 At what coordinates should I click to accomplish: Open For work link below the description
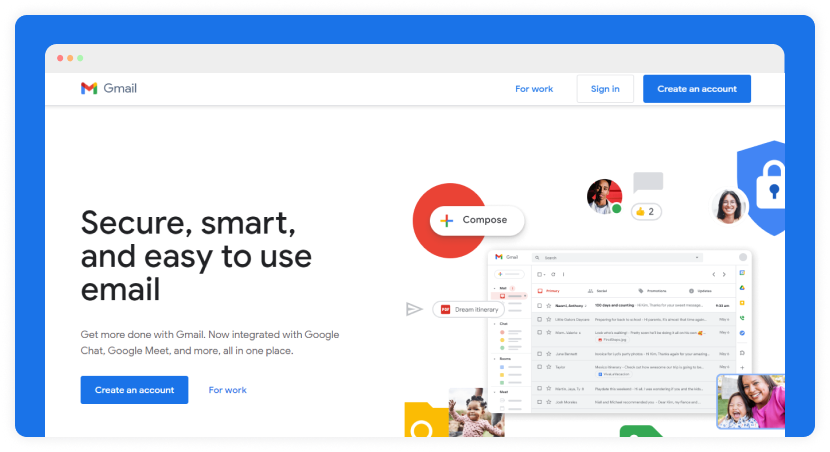click(x=228, y=390)
